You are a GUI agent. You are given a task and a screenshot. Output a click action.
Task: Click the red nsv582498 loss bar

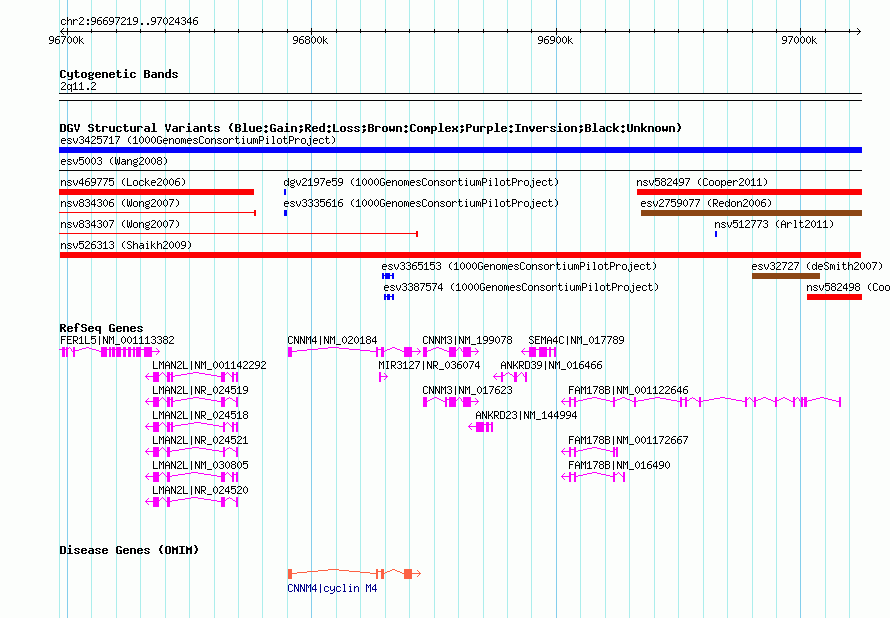click(x=834, y=297)
